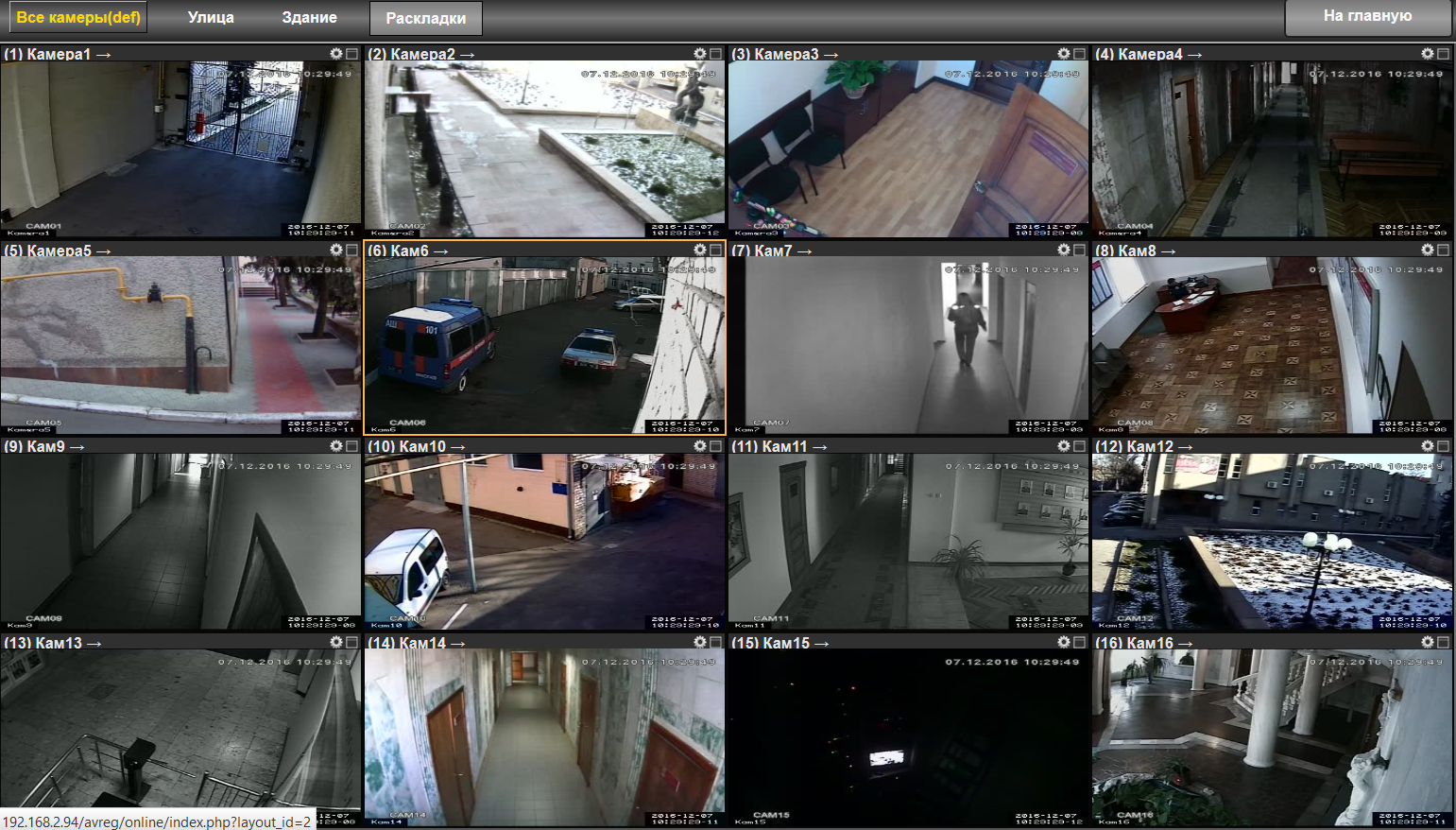
Task: Open settings gear on Кам8
Action: point(1428,251)
